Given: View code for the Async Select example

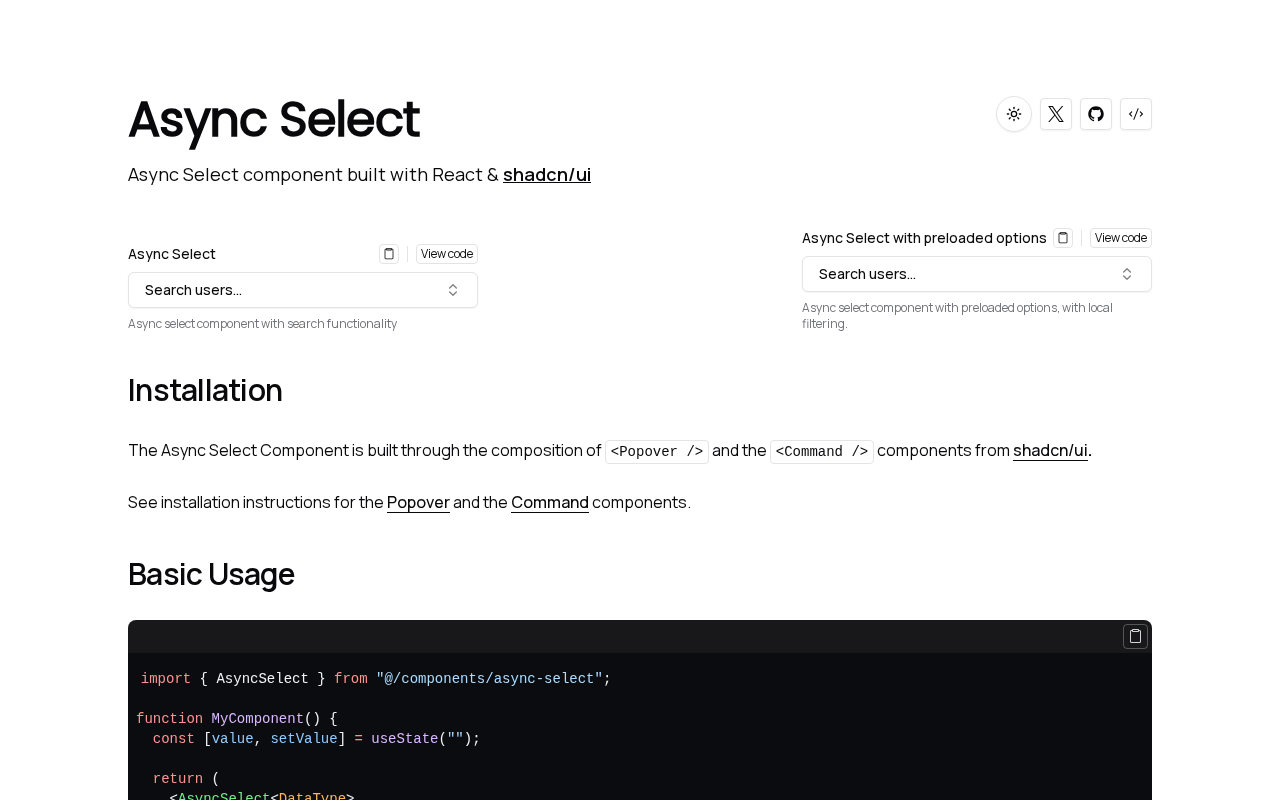Looking at the screenshot, I should click(x=447, y=254).
